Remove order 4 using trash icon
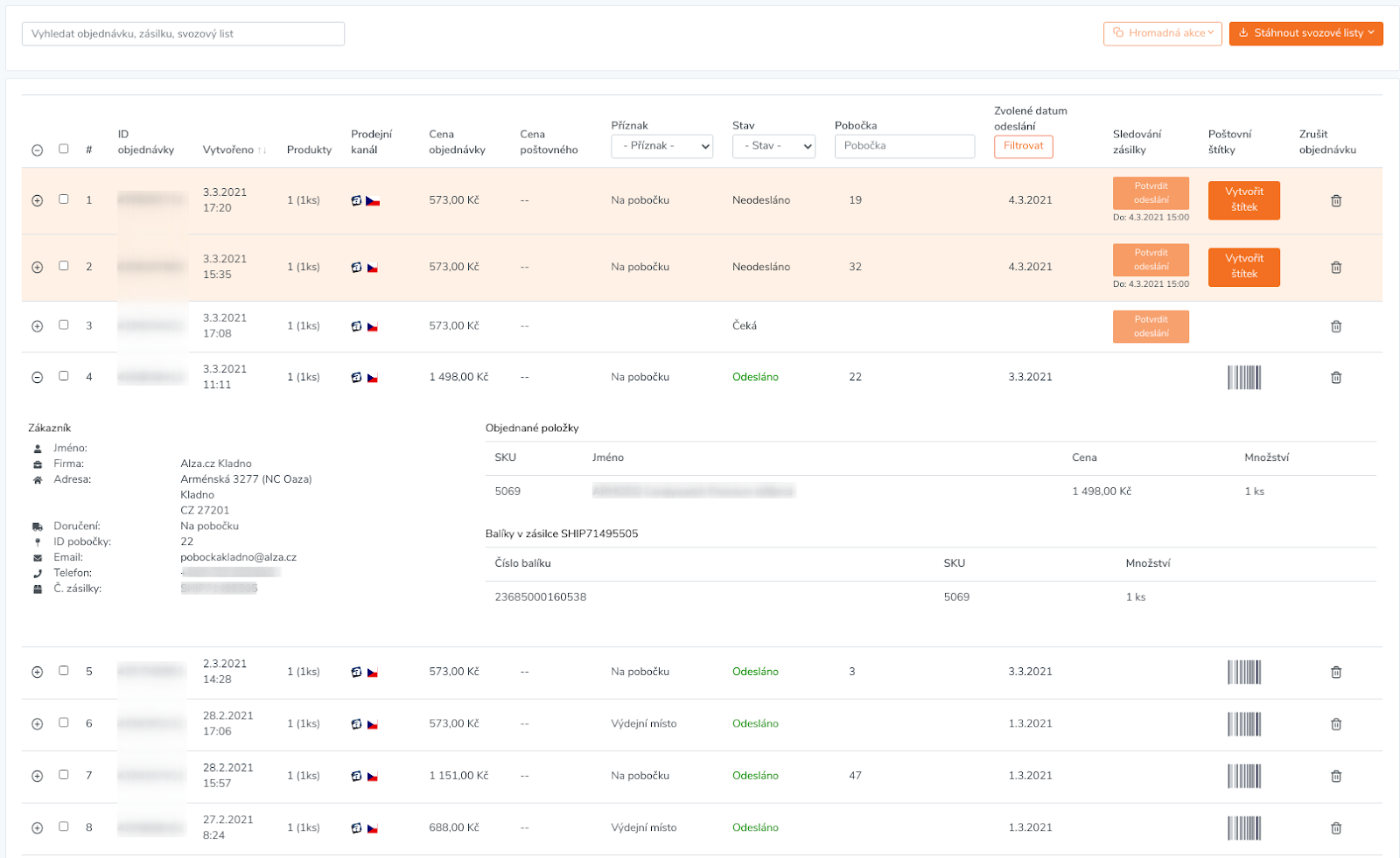The width and height of the screenshot is (1400, 858). coord(1336,378)
